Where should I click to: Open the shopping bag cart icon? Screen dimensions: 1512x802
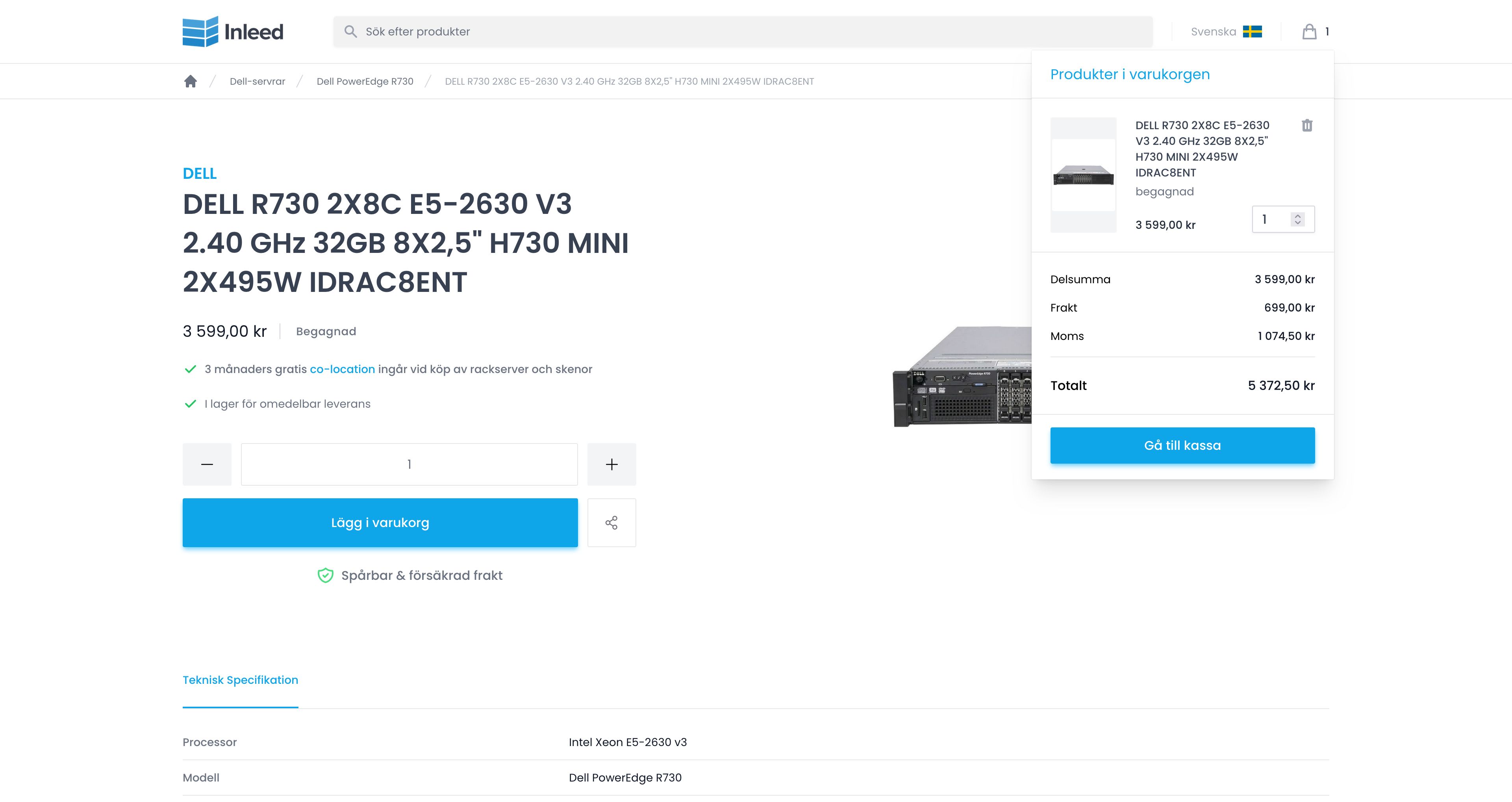(x=1309, y=32)
